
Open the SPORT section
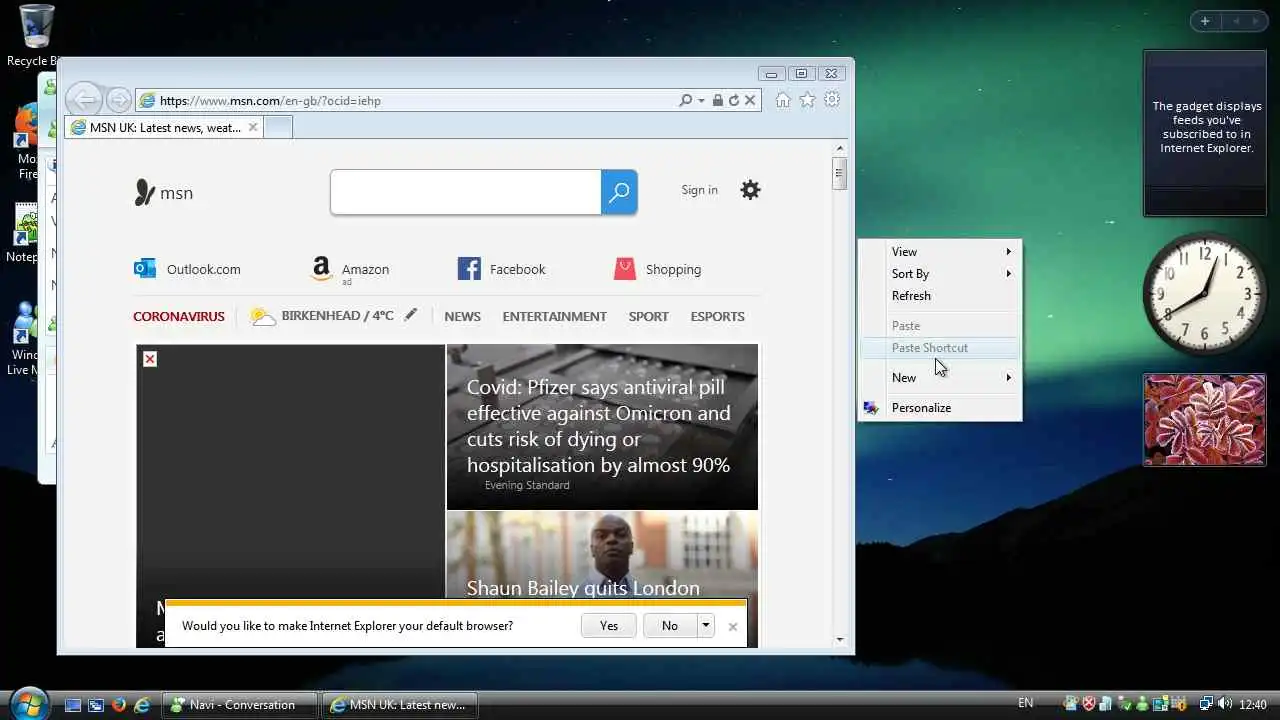click(x=648, y=316)
